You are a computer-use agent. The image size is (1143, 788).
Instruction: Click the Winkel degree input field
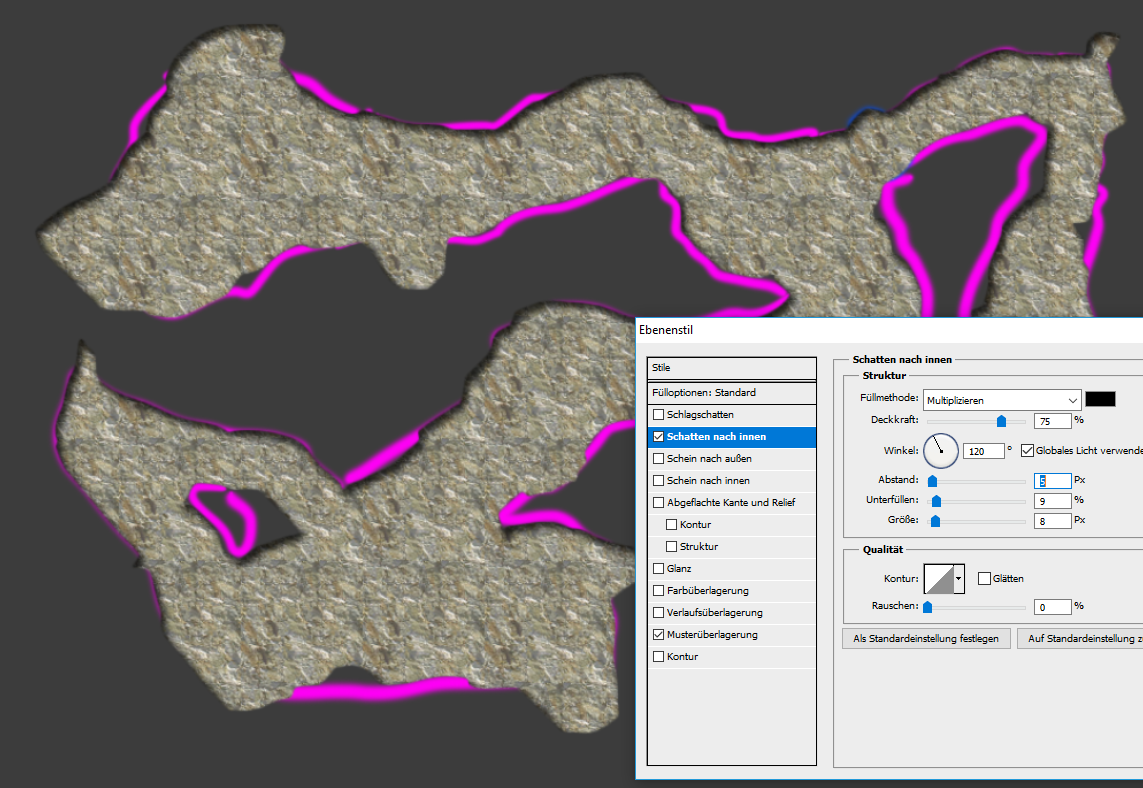[x=982, y=451]
